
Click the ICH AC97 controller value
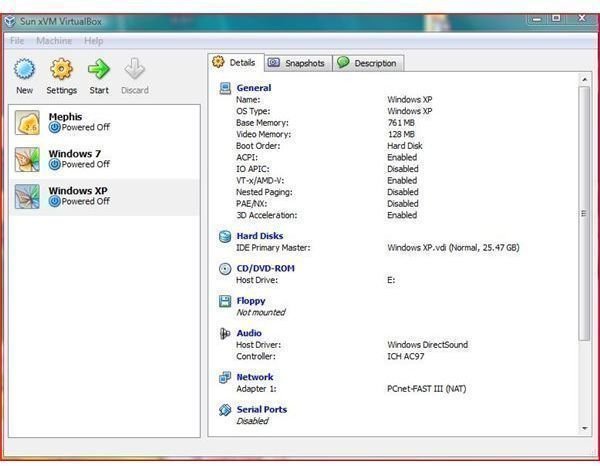[406, 356]
